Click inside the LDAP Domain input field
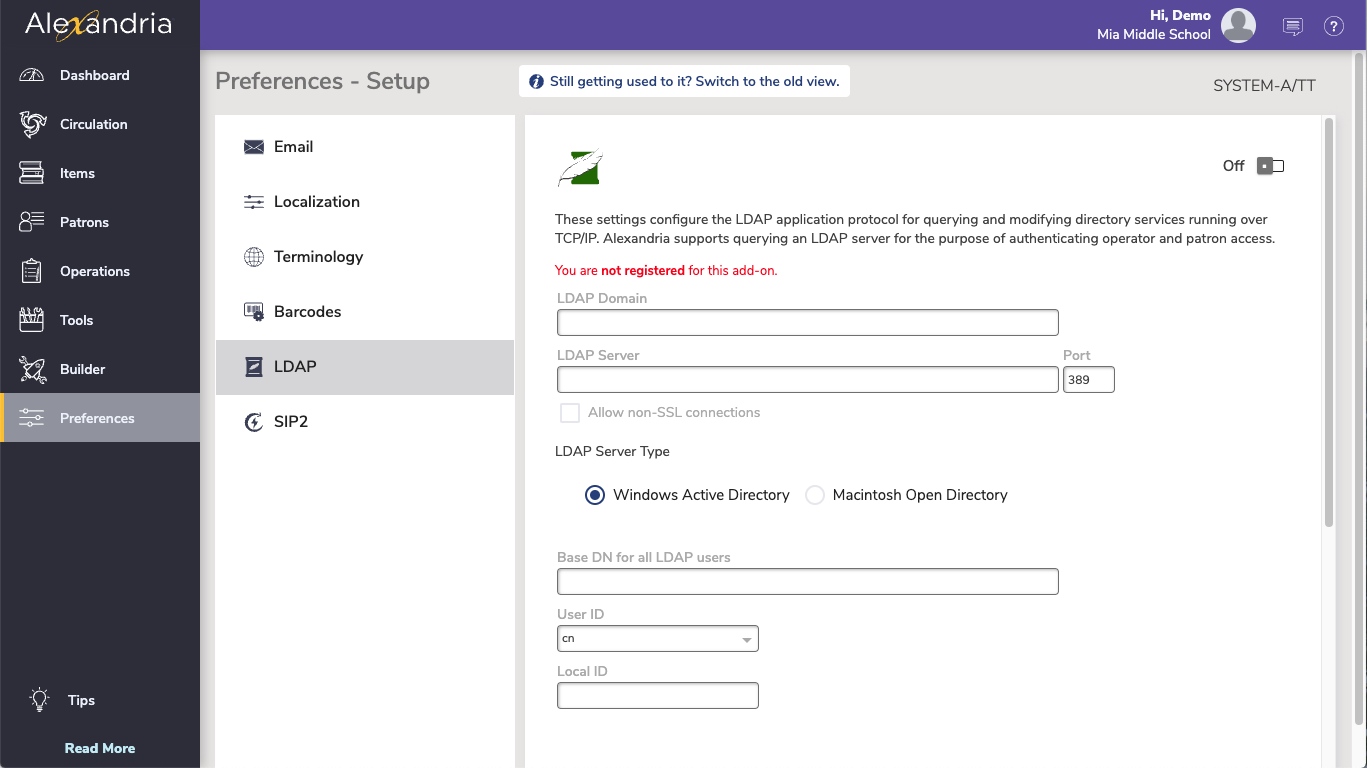This screenshot has width=1367, height=768. coord(807,322)
